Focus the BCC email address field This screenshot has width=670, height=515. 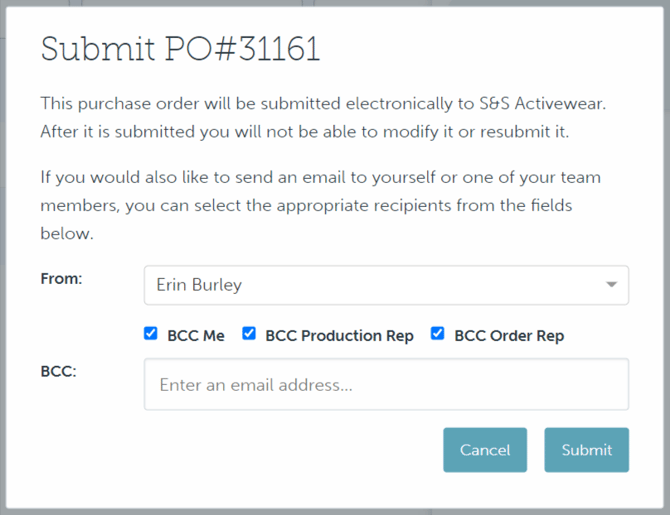(x=386, y=384)
